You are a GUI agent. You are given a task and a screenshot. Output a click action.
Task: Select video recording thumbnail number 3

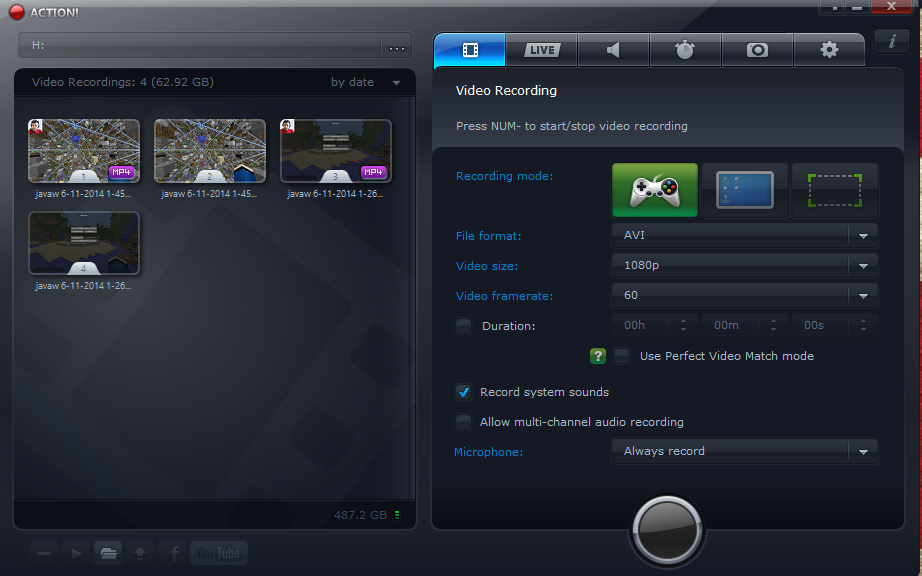(336, 151)
